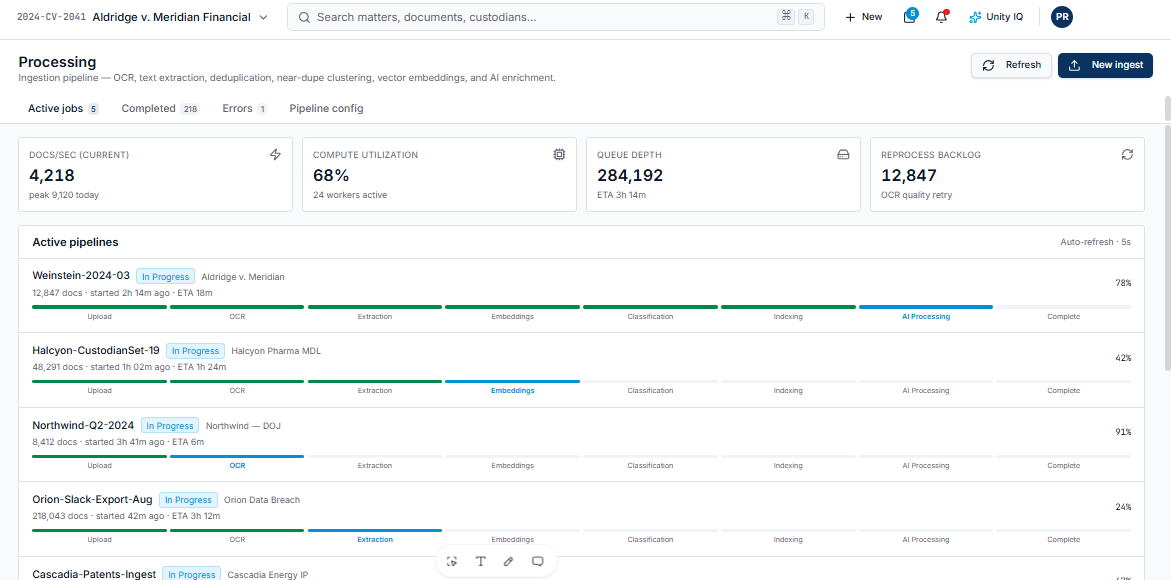The width and height of the screenshot is (1171, 580).
Task: Click the drive icon on Queue Depth card
Action: pyautogui.click(x=843, y=155)
